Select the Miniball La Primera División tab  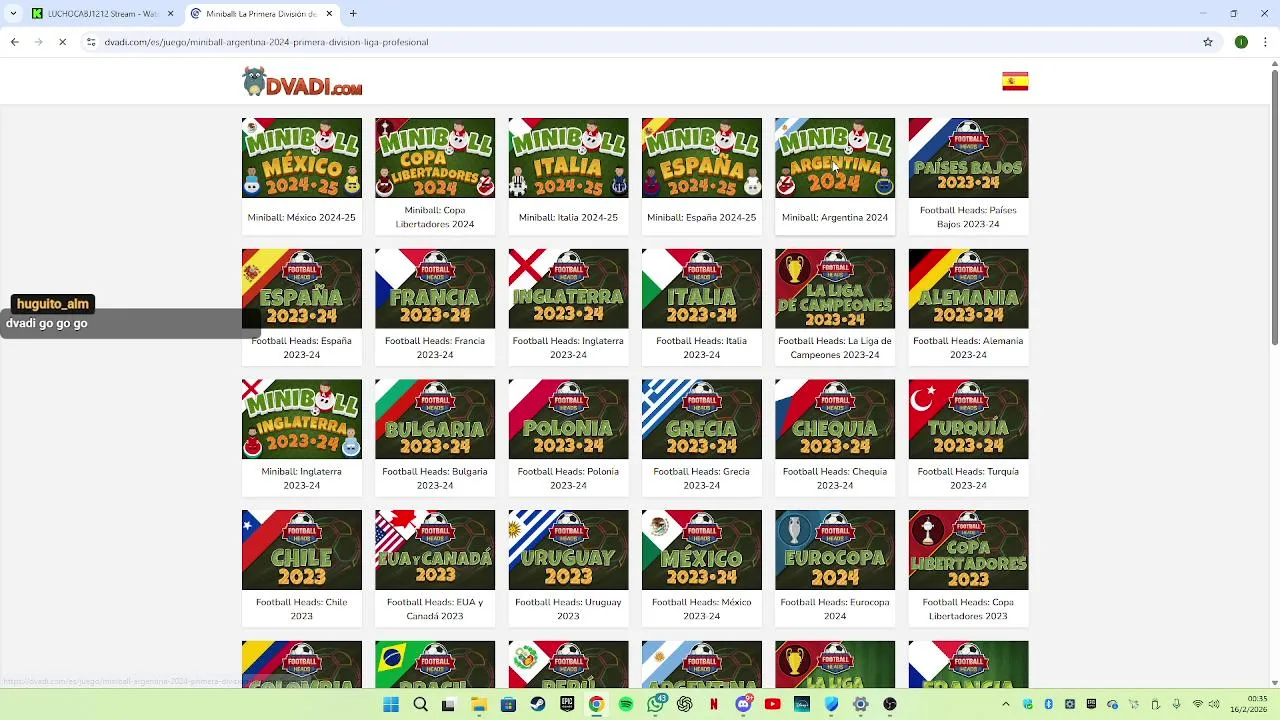pos(262,14)
